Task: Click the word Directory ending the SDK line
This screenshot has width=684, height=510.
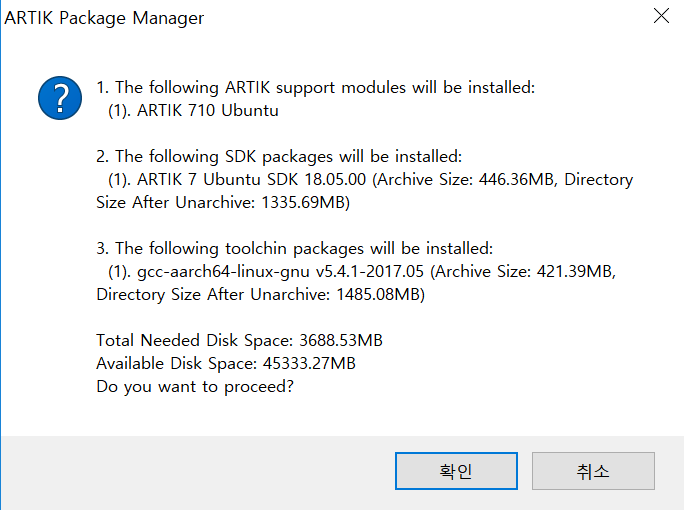Action: tap(598, 179)
